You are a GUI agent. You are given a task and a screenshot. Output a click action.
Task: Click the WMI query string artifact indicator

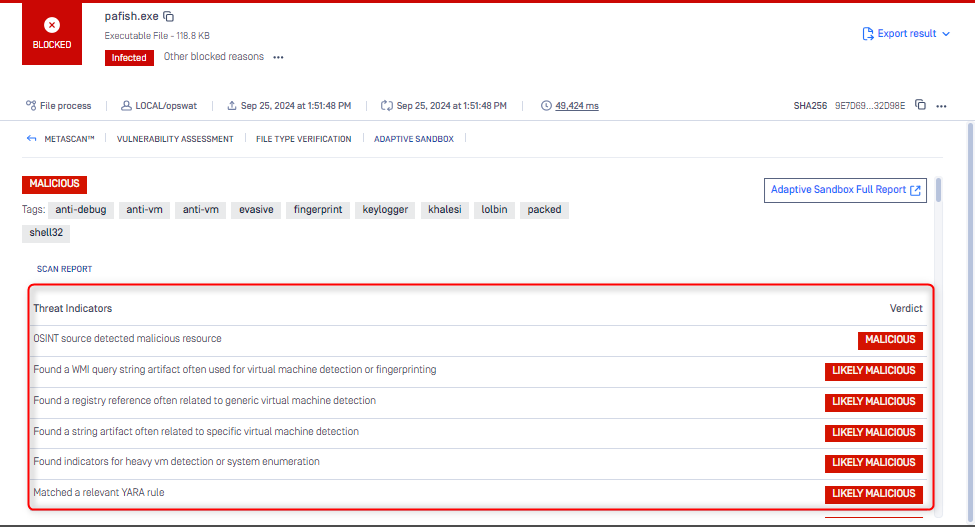(x=479, y=371)
